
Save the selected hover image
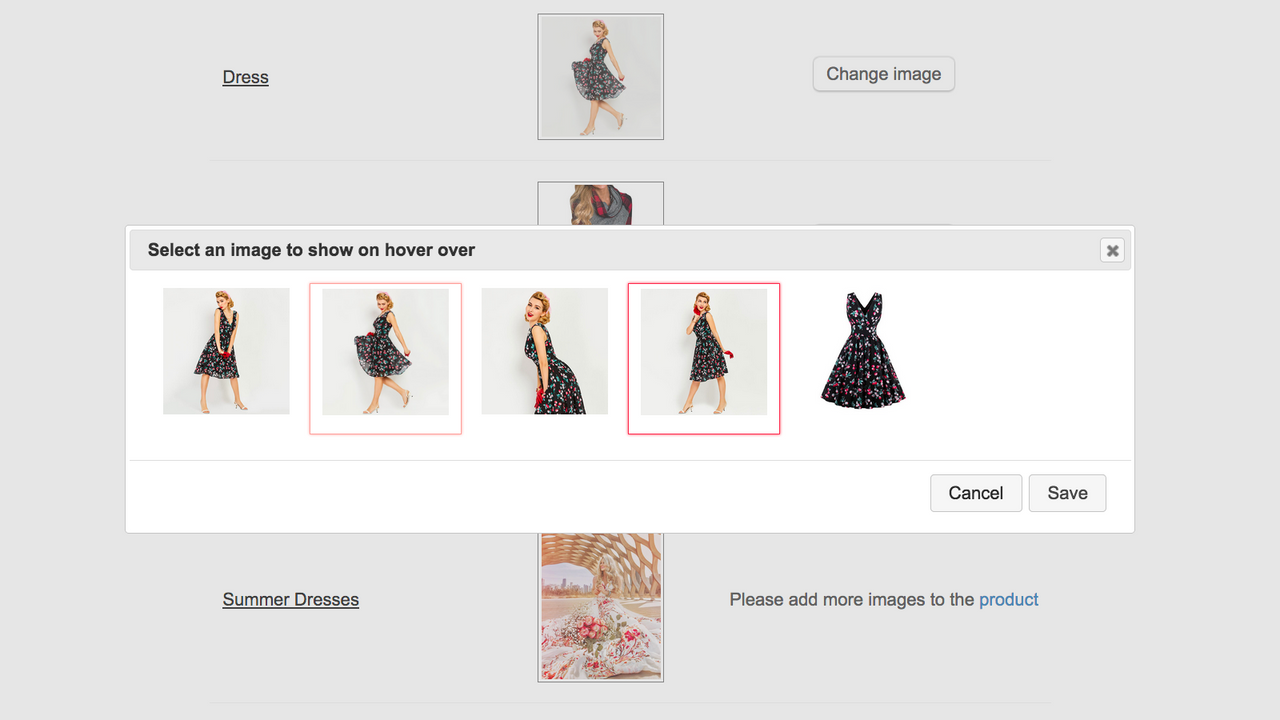click(1067, 492)
